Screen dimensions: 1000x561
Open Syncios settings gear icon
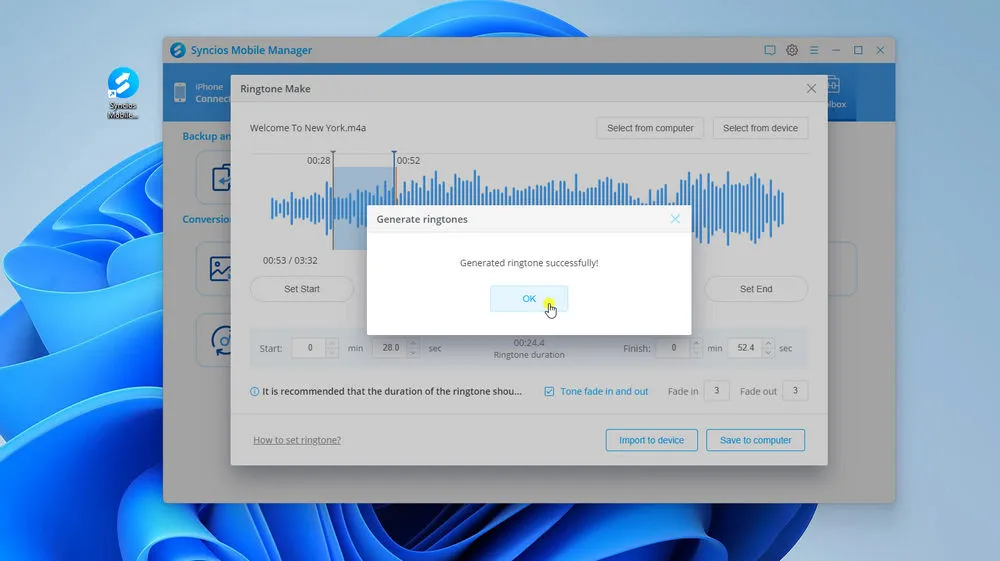791,50
